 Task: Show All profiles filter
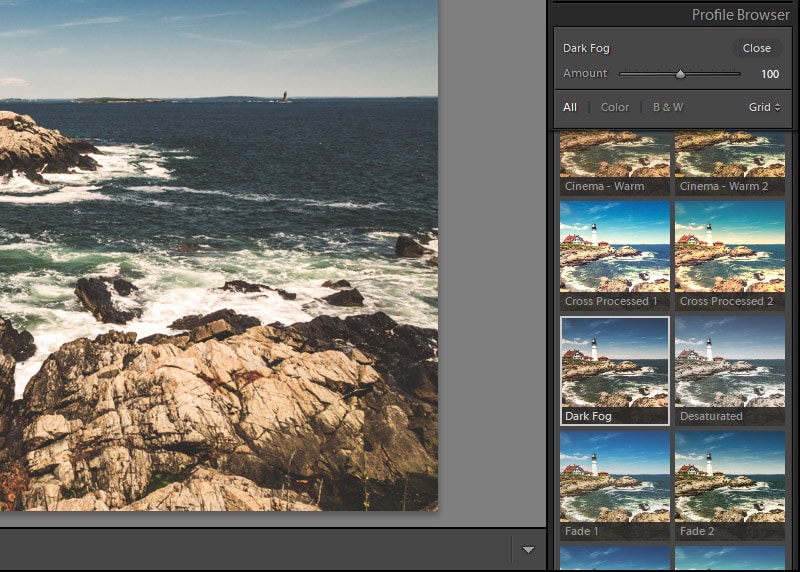pos(570,107)
